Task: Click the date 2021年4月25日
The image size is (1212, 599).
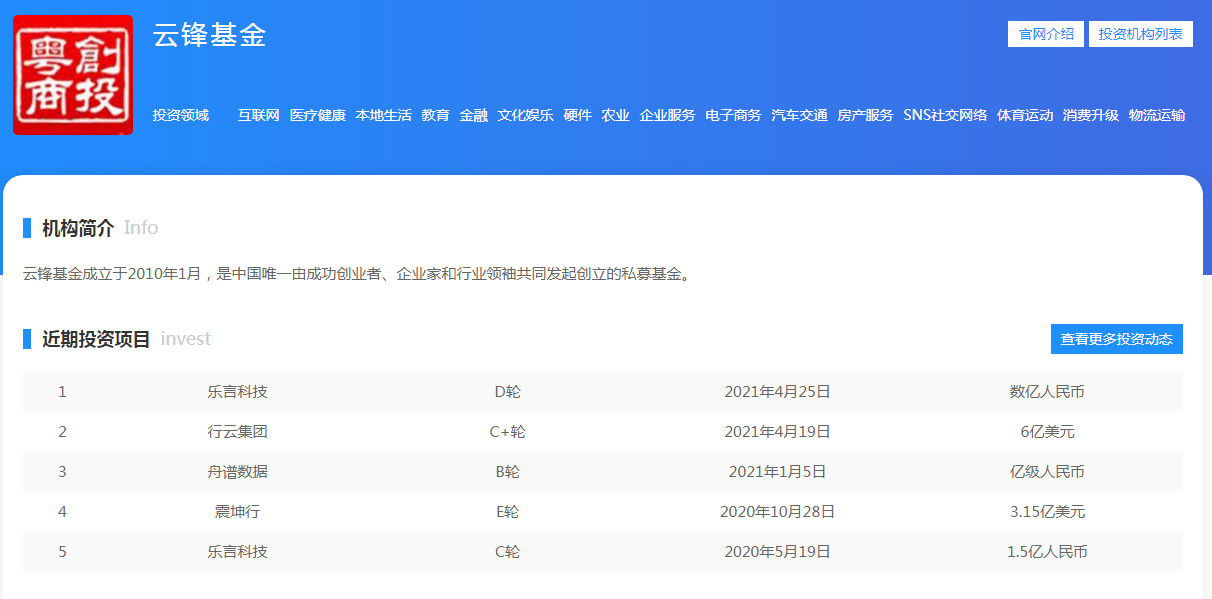Action: click(x=778, y=391)
